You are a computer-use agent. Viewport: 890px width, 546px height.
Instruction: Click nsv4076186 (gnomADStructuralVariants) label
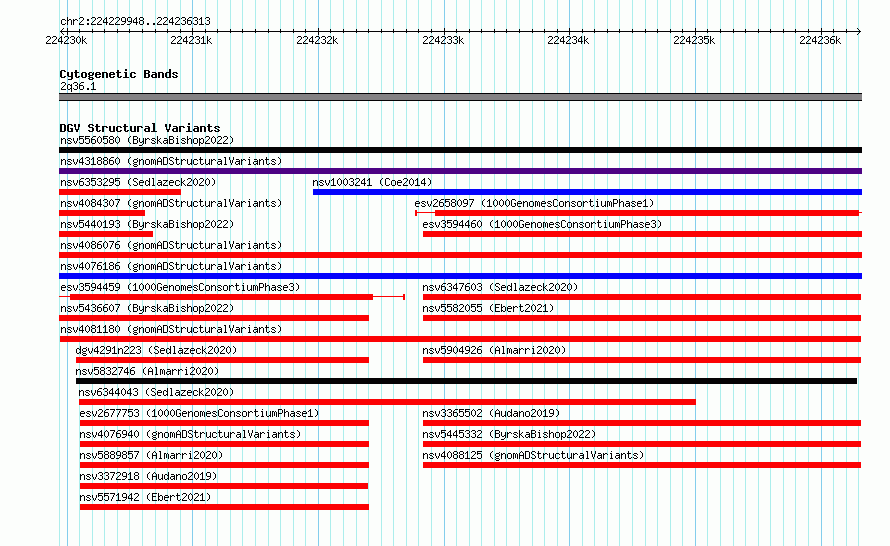[x=171, y=266]
